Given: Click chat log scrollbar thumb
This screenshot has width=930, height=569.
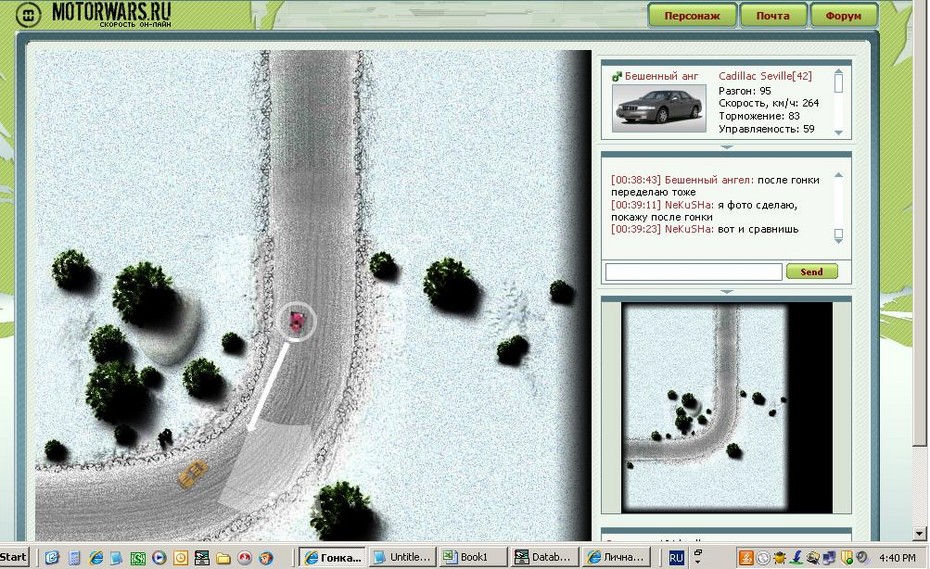Looking at the screenshot, I should (x=839, y=234).
